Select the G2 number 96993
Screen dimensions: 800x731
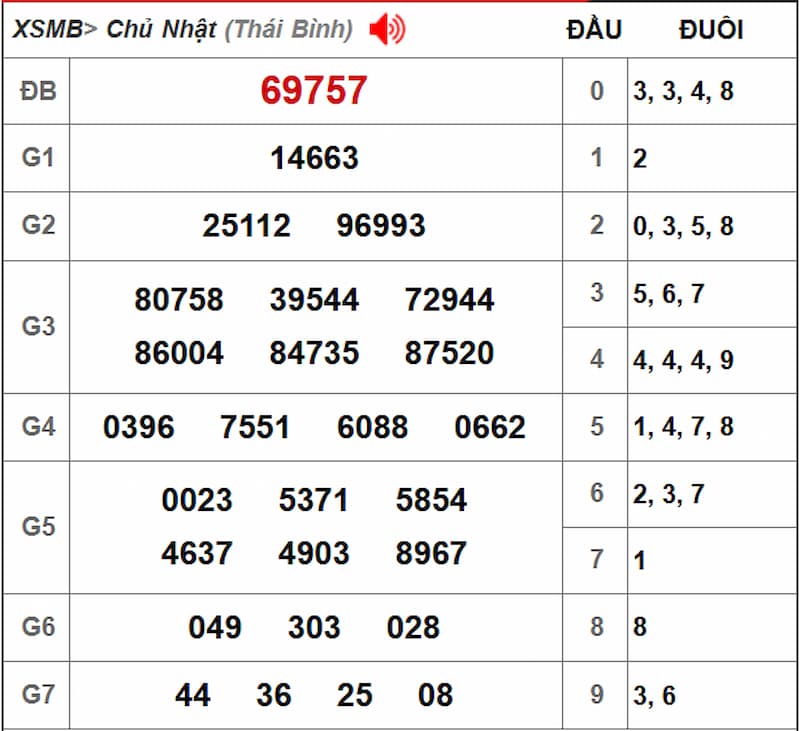point(381,226)
